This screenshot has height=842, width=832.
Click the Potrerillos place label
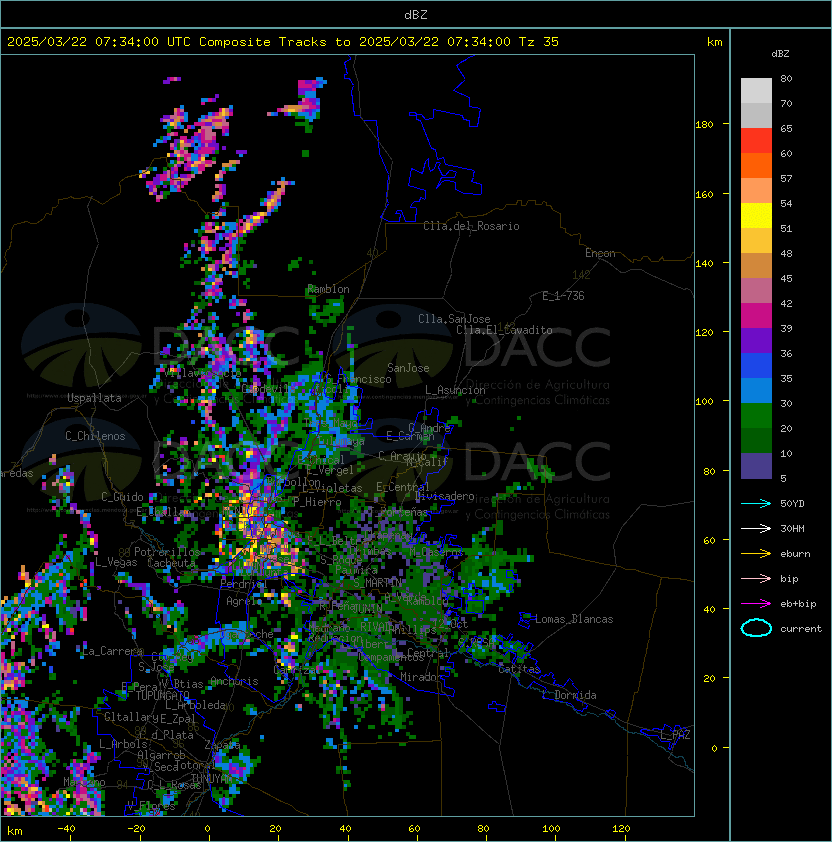(167, 552)
